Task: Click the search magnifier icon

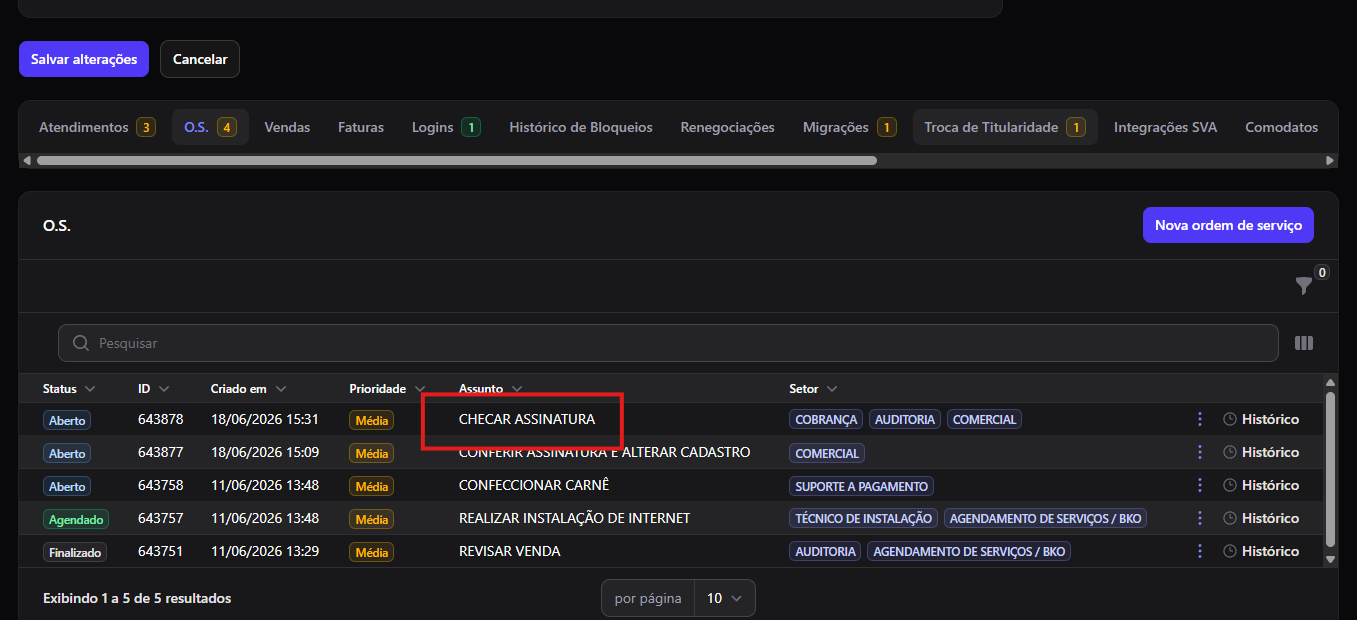Action: 81,343
